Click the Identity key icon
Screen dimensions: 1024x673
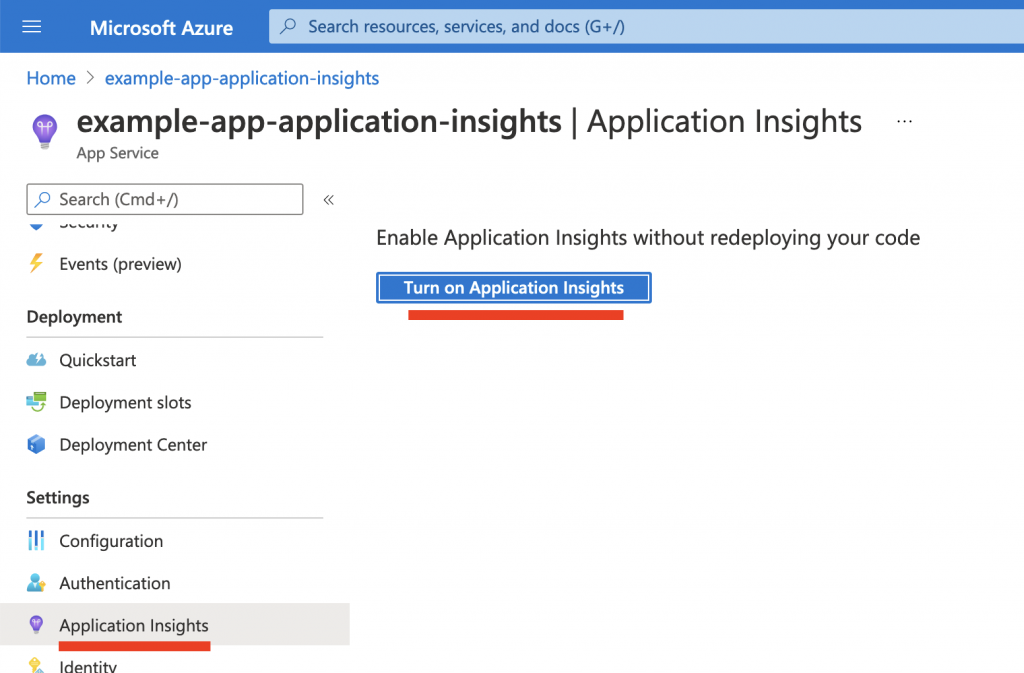(x=37, y=665)
